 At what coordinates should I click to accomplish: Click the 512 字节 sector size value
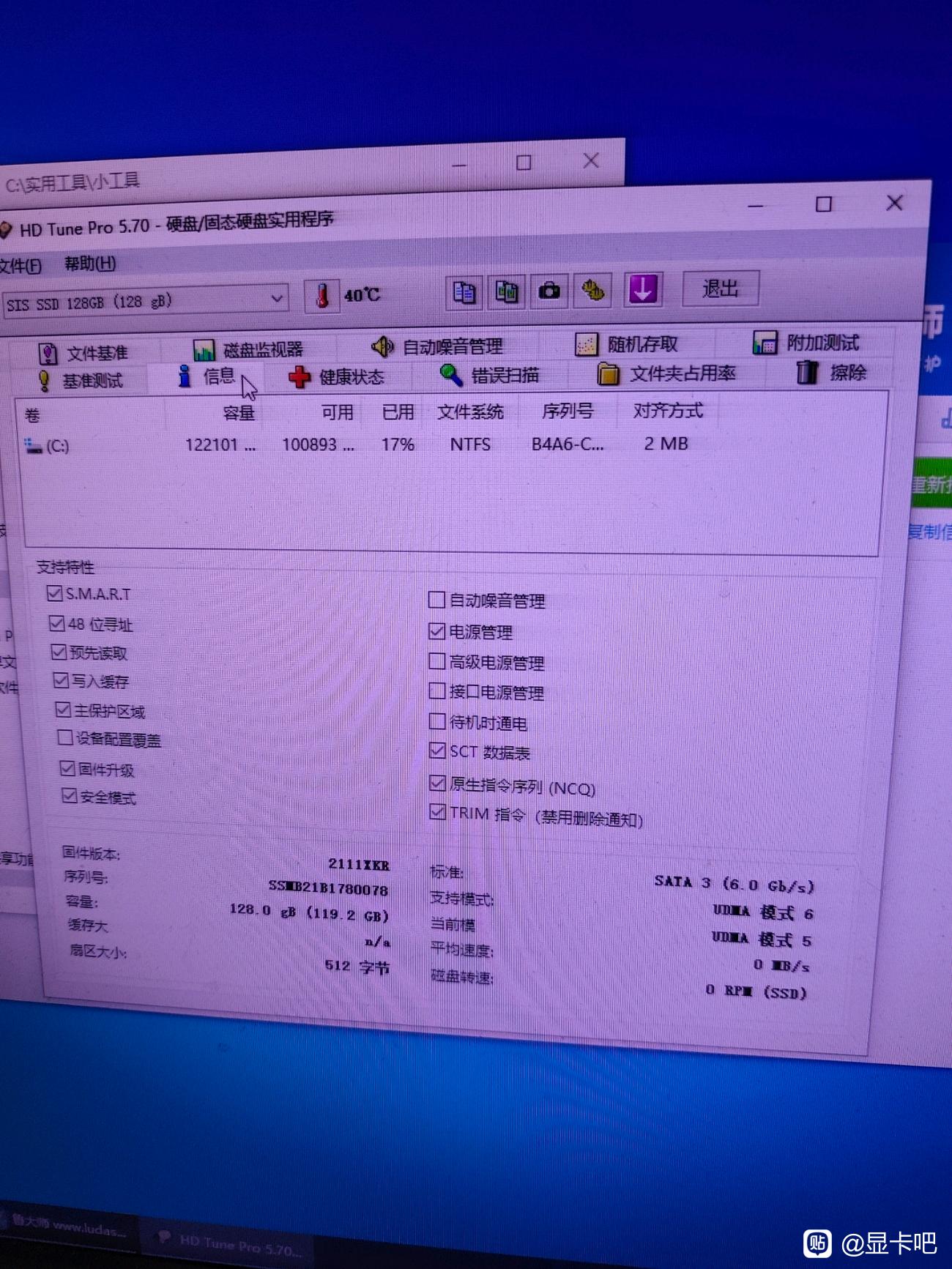[357, 967]
